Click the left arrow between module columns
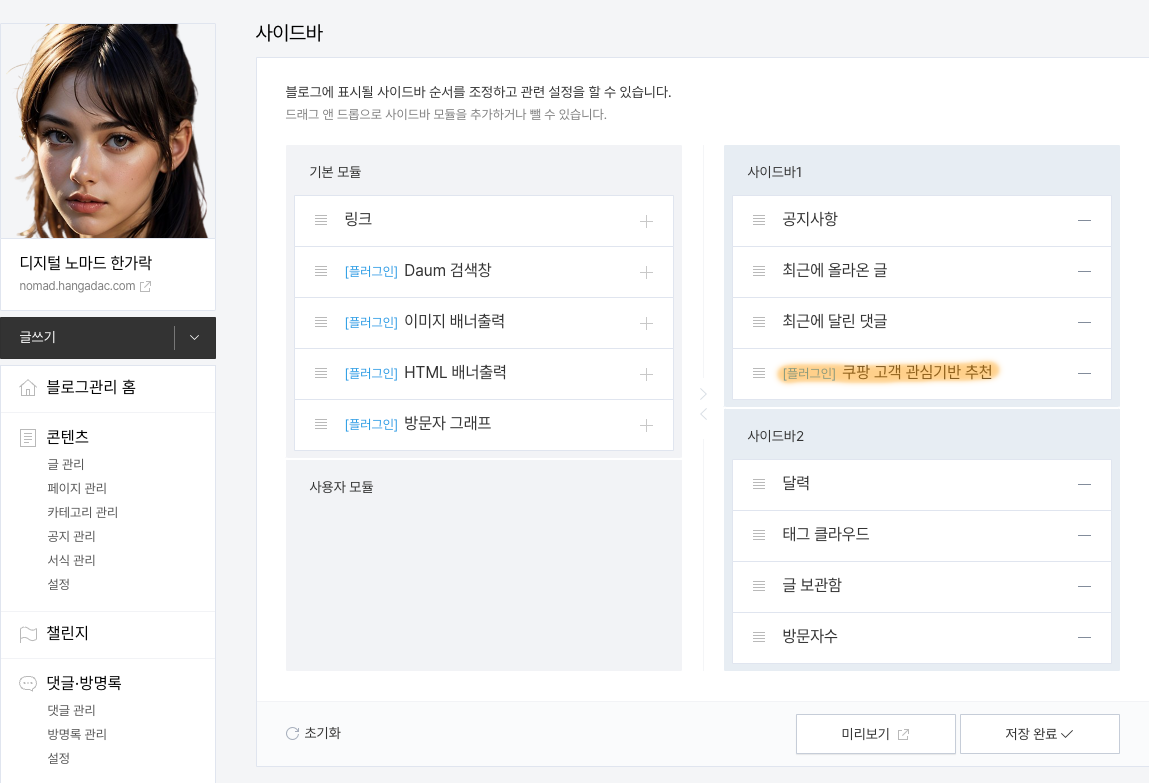Image resolution: width=1149 pixels, height=783 pixels. (x=703, y=413)
